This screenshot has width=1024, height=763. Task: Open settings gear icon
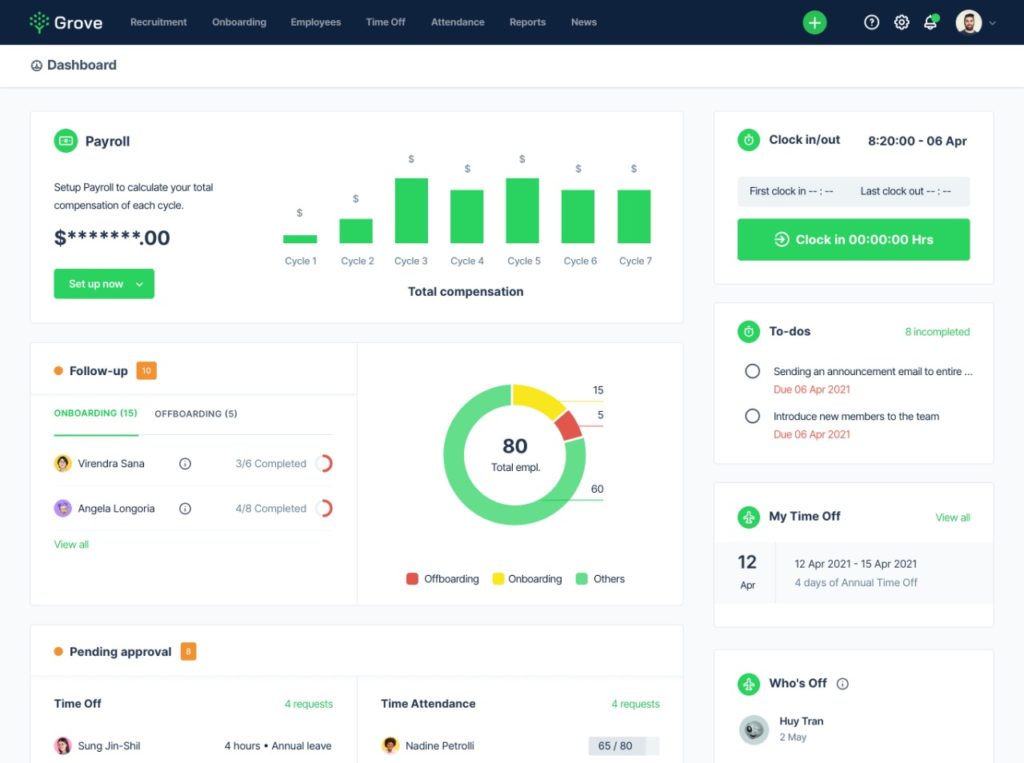click(x=901, y=23)
